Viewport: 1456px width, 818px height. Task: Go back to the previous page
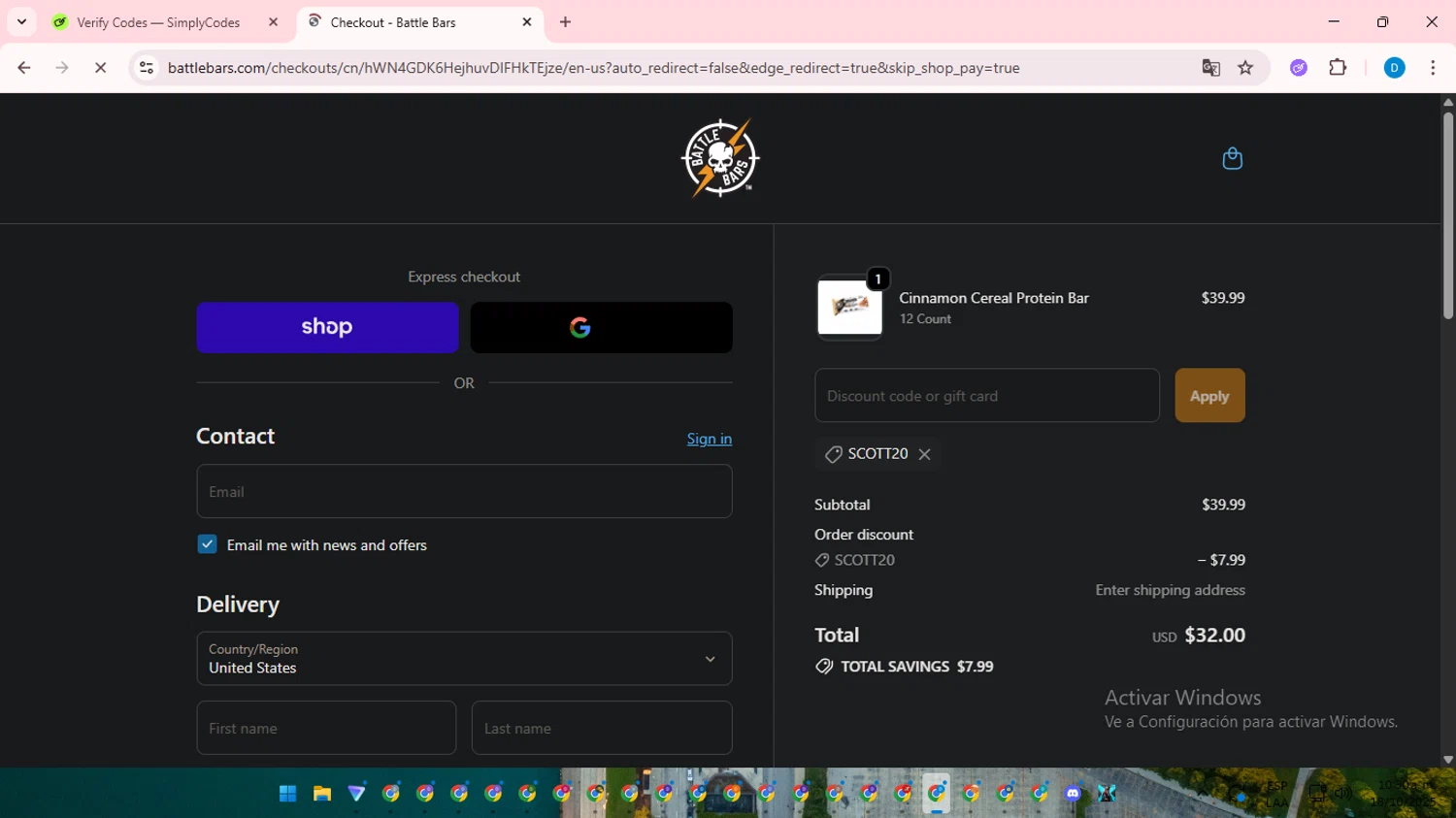(x=24, y=68)
